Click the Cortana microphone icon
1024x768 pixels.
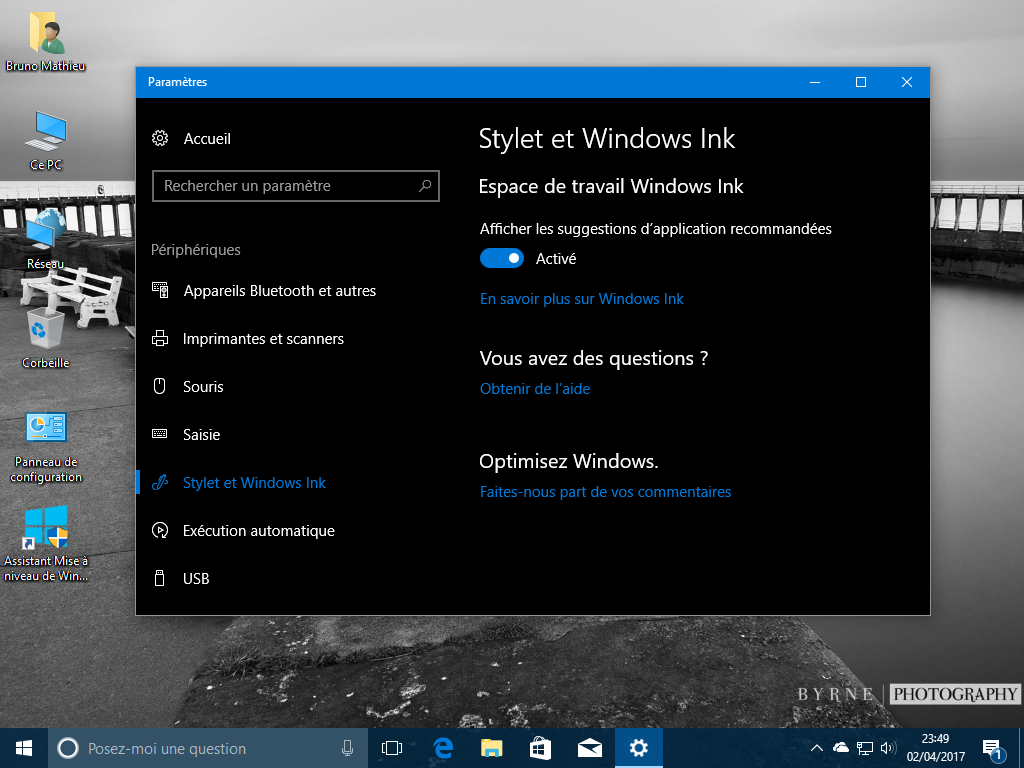(x=347, y=748)
